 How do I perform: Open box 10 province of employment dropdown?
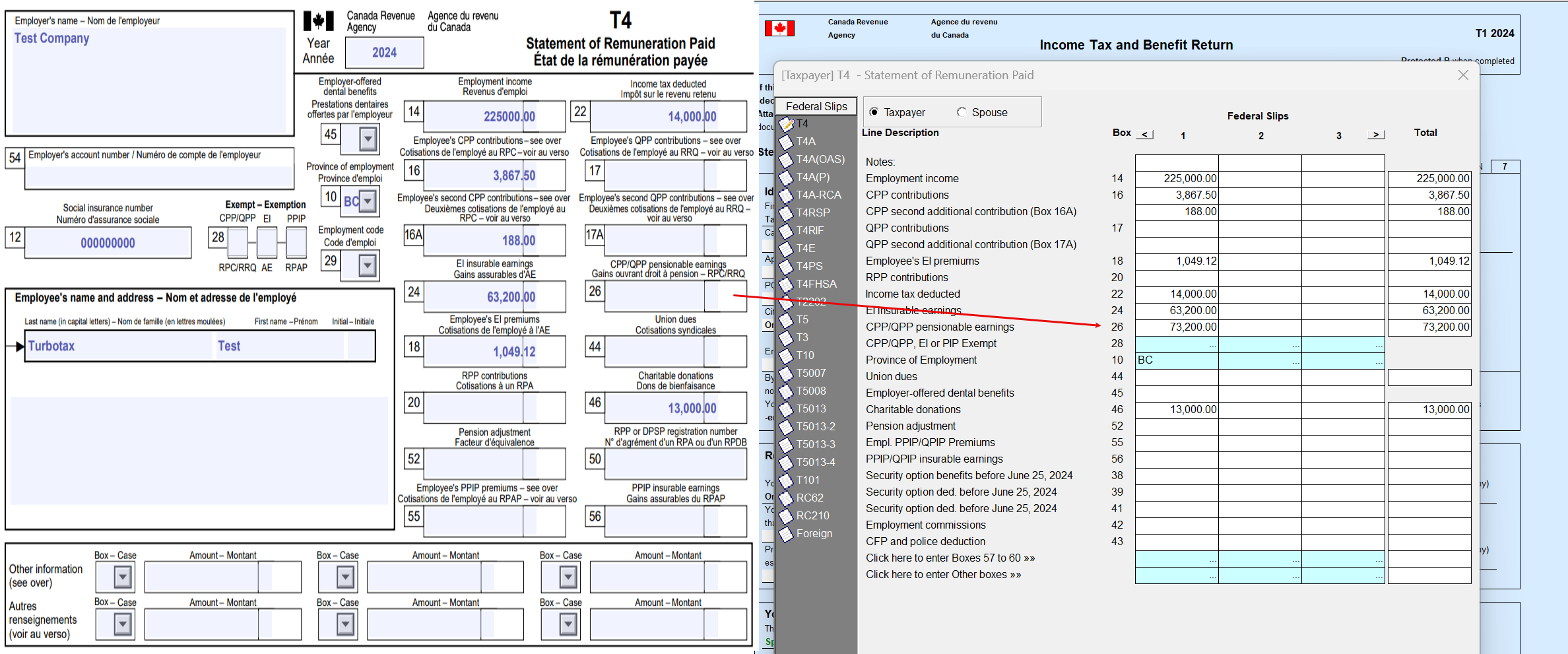[368, 201]
